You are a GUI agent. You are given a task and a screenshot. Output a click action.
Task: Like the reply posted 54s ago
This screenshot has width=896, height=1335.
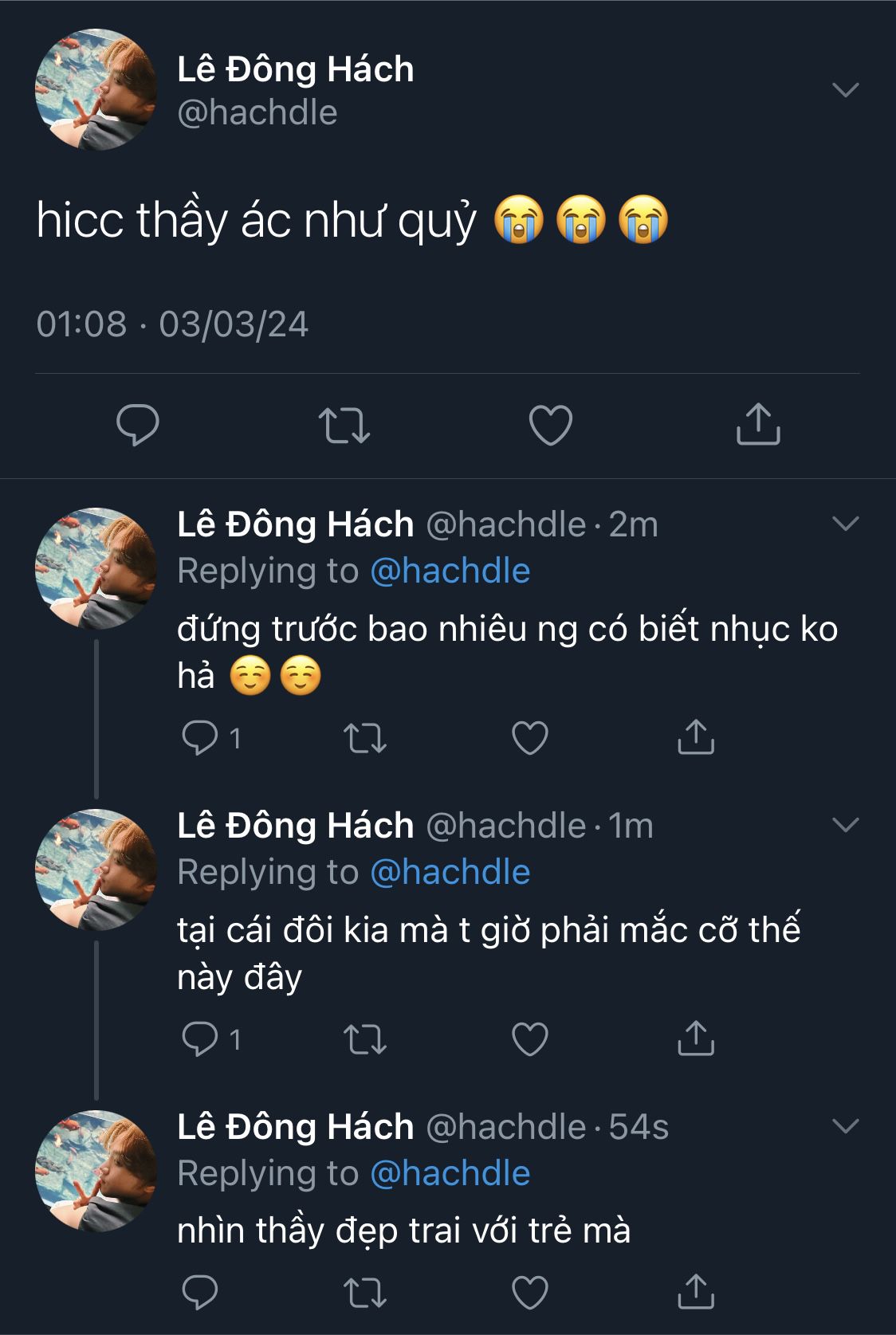coord(530,1292)
